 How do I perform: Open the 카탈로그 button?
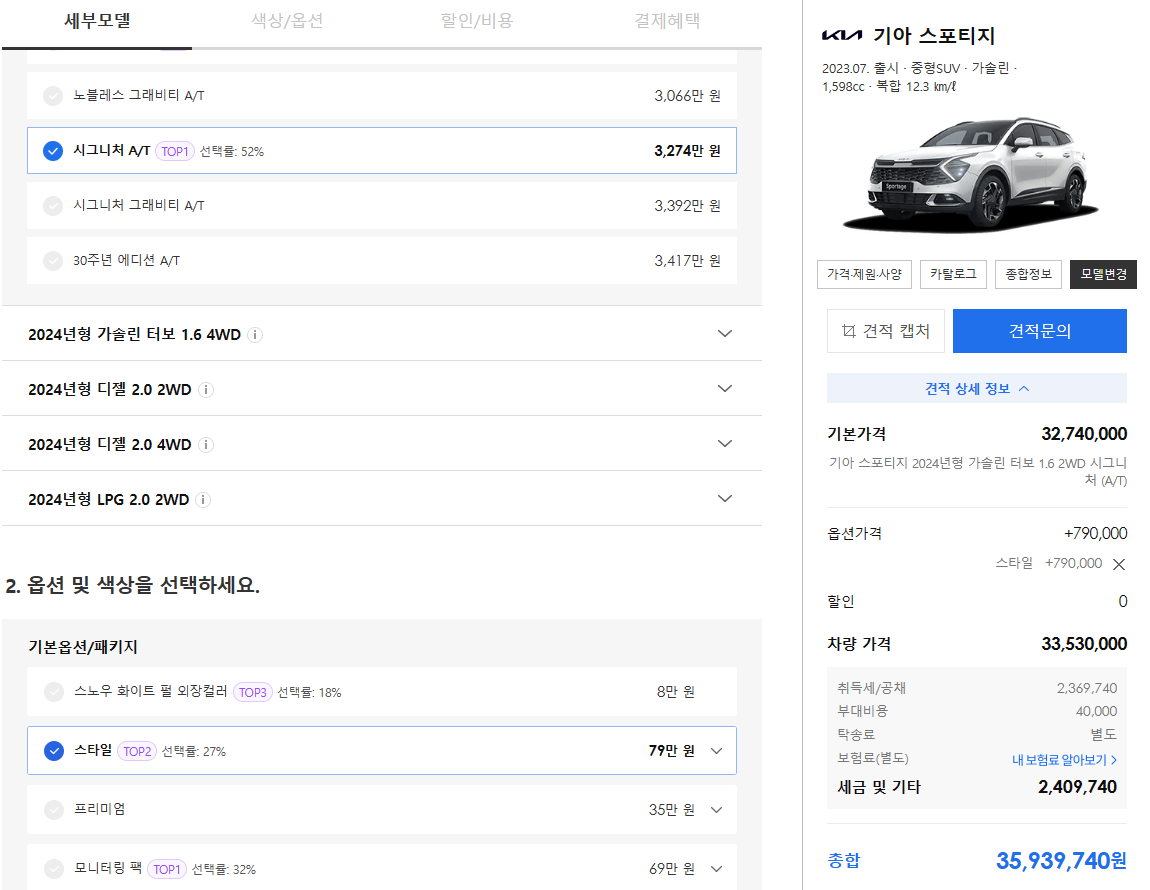click(x=953, y=274)
